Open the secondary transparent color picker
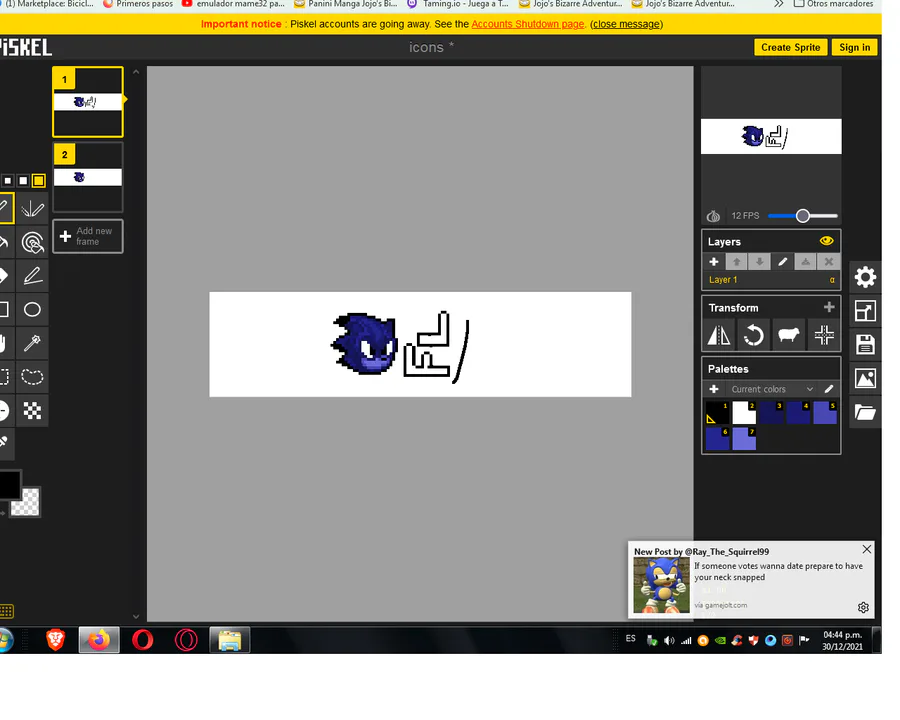 tap(27, 503)
